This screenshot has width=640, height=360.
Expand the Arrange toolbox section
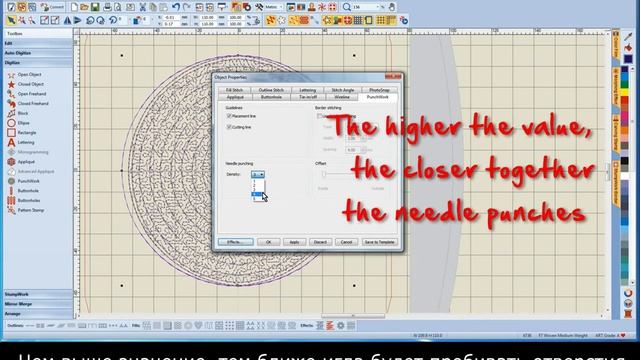(38, 314)
